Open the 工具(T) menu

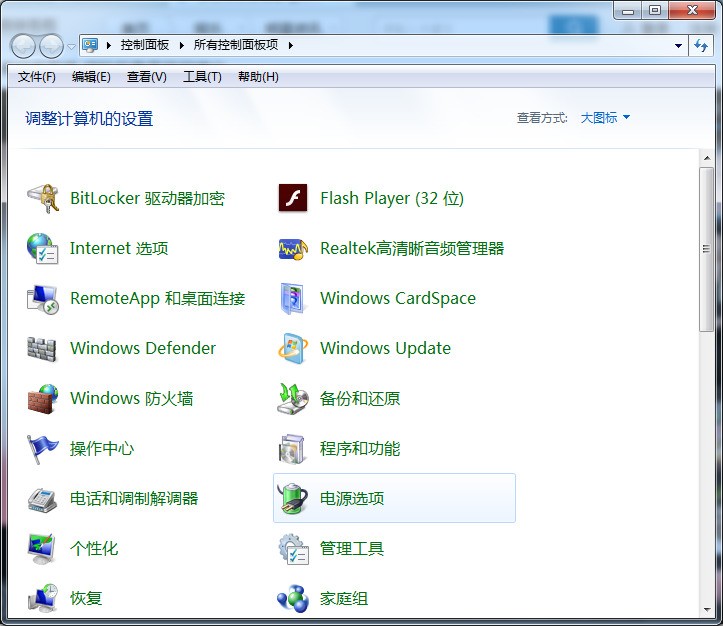(202, 77)
